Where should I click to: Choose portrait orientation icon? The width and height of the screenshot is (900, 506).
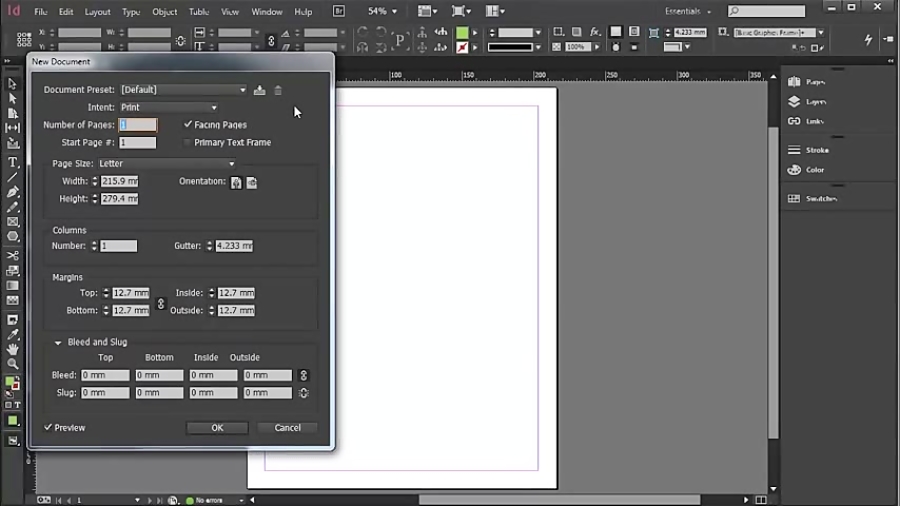click(x=236, y=182)
